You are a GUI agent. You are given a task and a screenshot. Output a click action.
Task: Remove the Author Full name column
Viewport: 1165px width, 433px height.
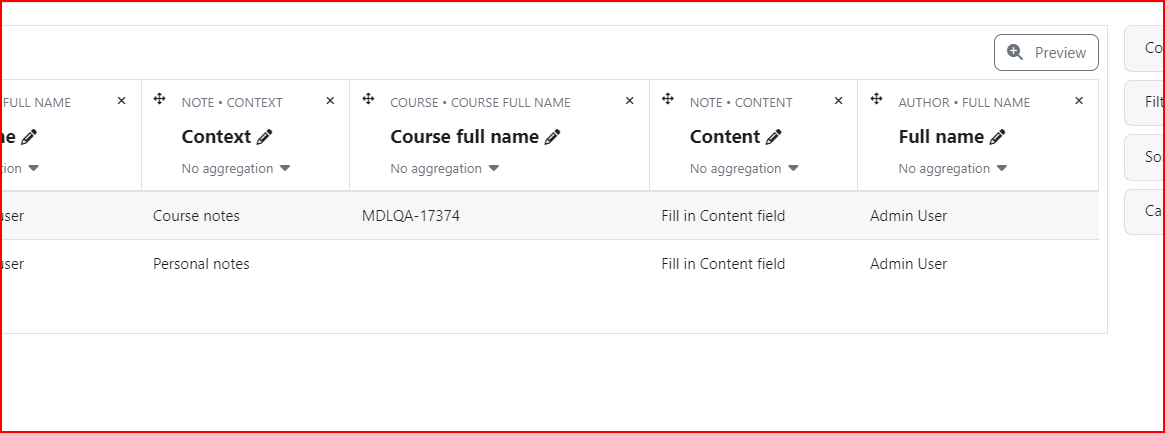(x=1079, y=101)
